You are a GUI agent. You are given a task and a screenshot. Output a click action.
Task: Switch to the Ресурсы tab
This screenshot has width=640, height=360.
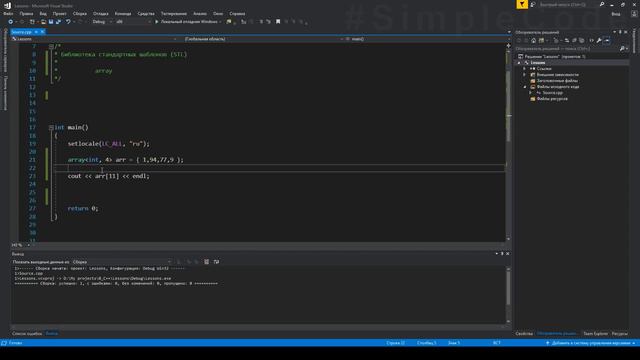coord(620,334)
